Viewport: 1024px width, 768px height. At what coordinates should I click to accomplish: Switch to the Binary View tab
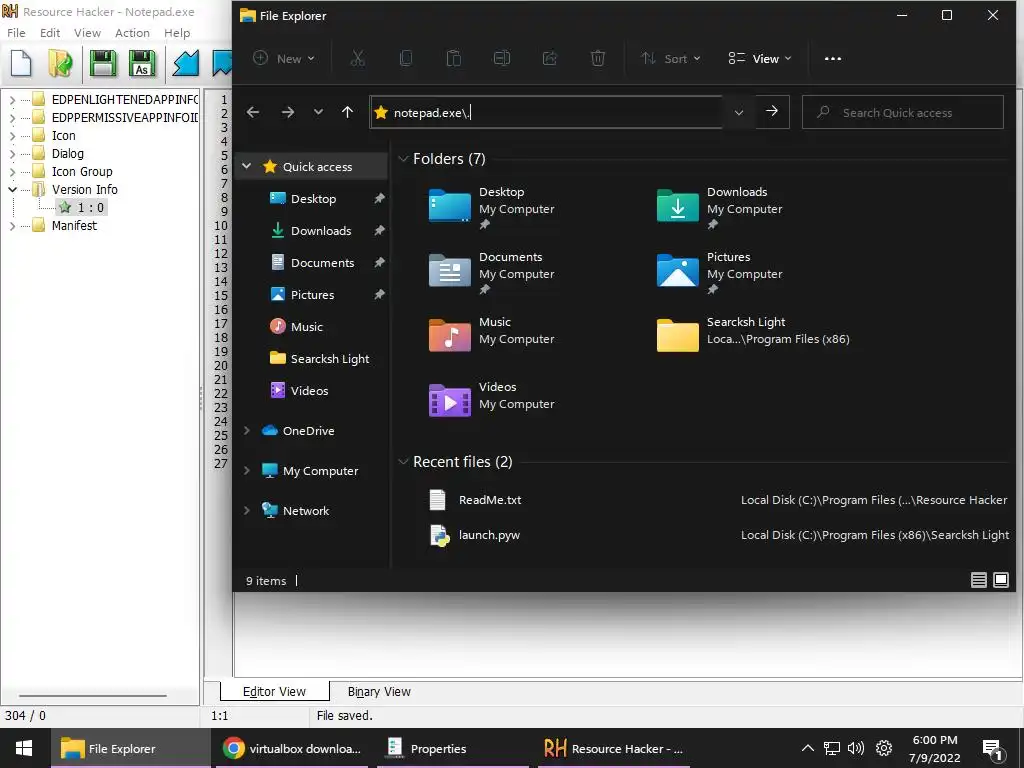[x=379, y=691]
